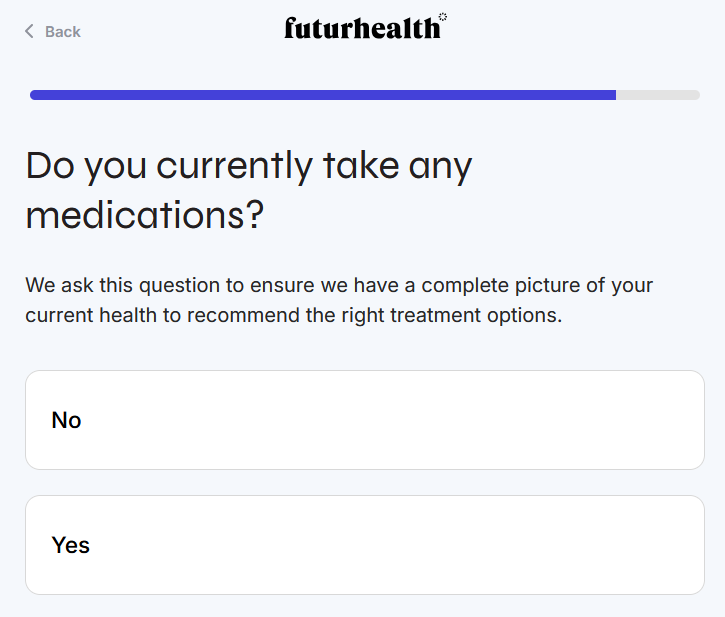Click the right edge of the Yes card
This screenshot has width=725, height=617.
click(x=690, y=545)
